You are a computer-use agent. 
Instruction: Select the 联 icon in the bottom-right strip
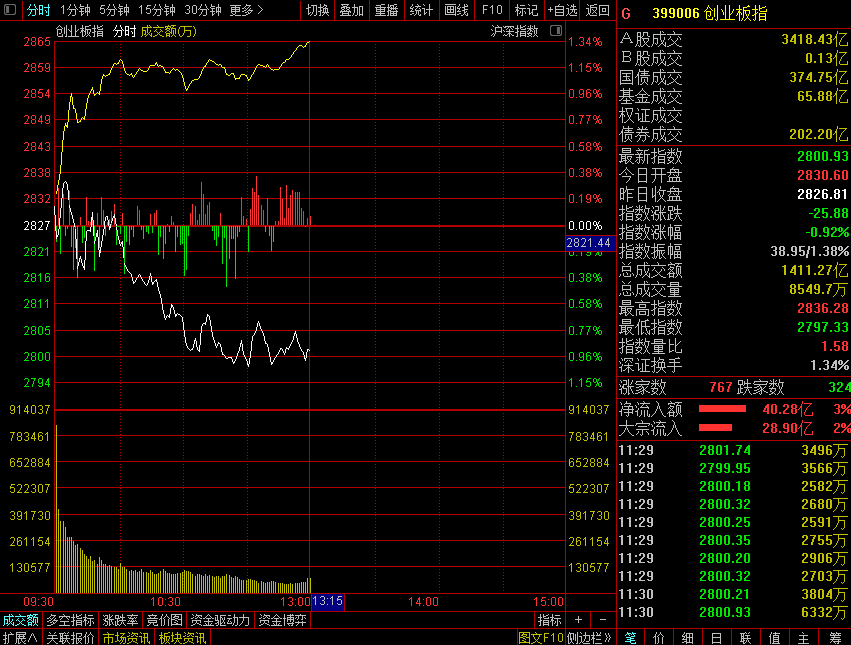[x=746, y=637]
